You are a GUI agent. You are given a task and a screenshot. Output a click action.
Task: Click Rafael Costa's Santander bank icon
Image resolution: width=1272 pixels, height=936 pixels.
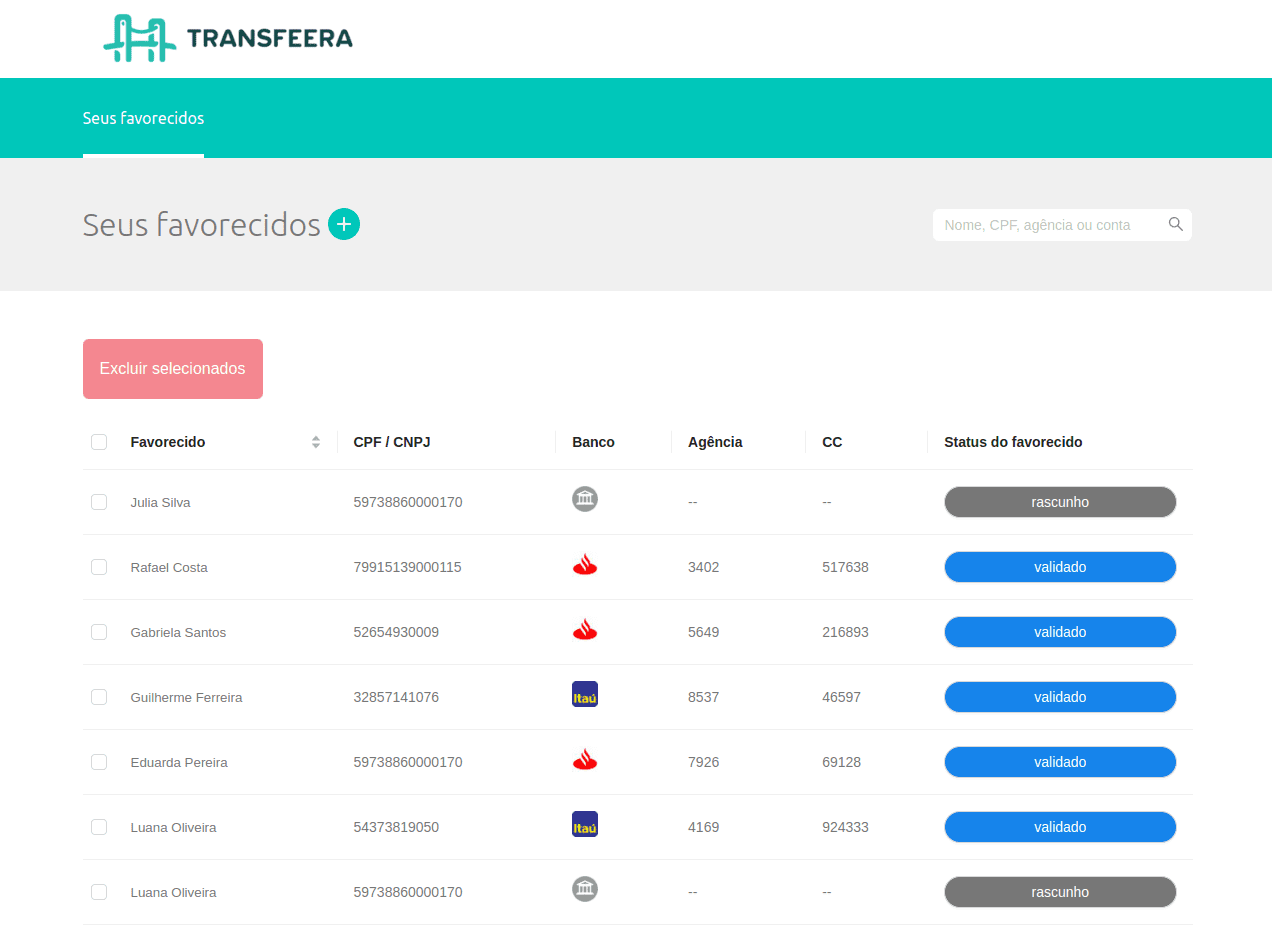pyautogui.click(x=585, y=566)
